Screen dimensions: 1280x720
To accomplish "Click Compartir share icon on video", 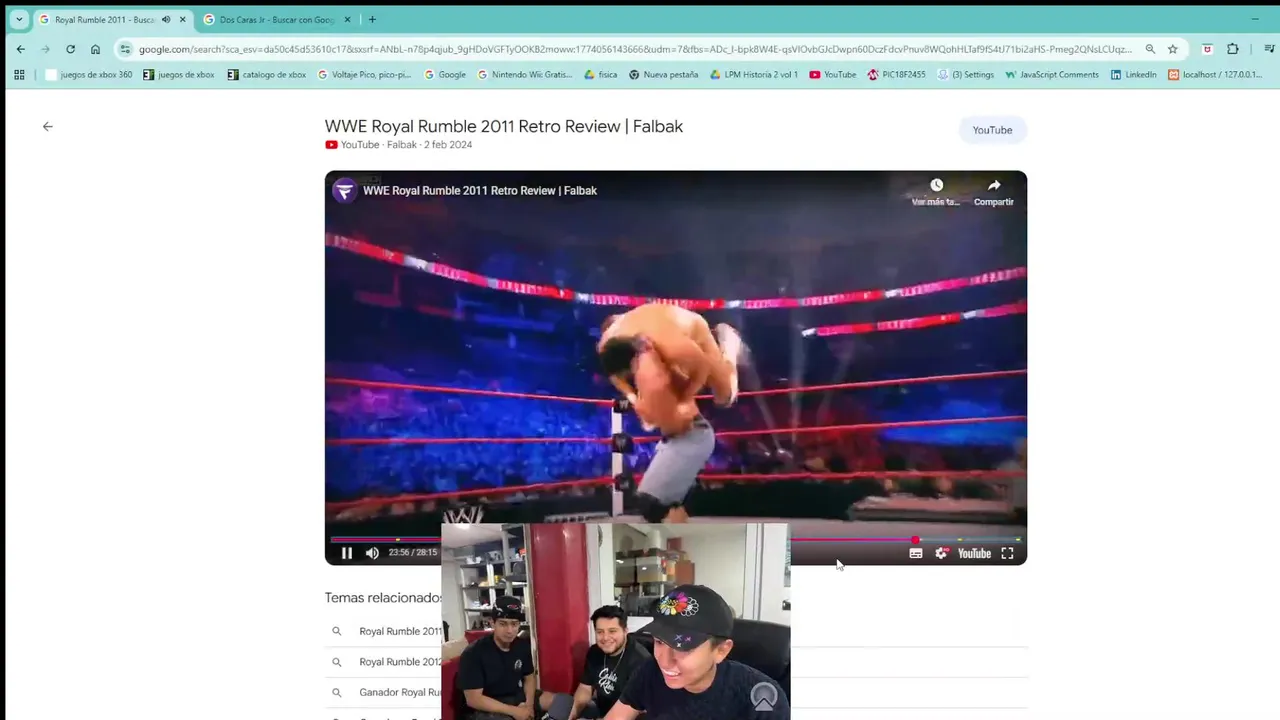I will 994,185.
